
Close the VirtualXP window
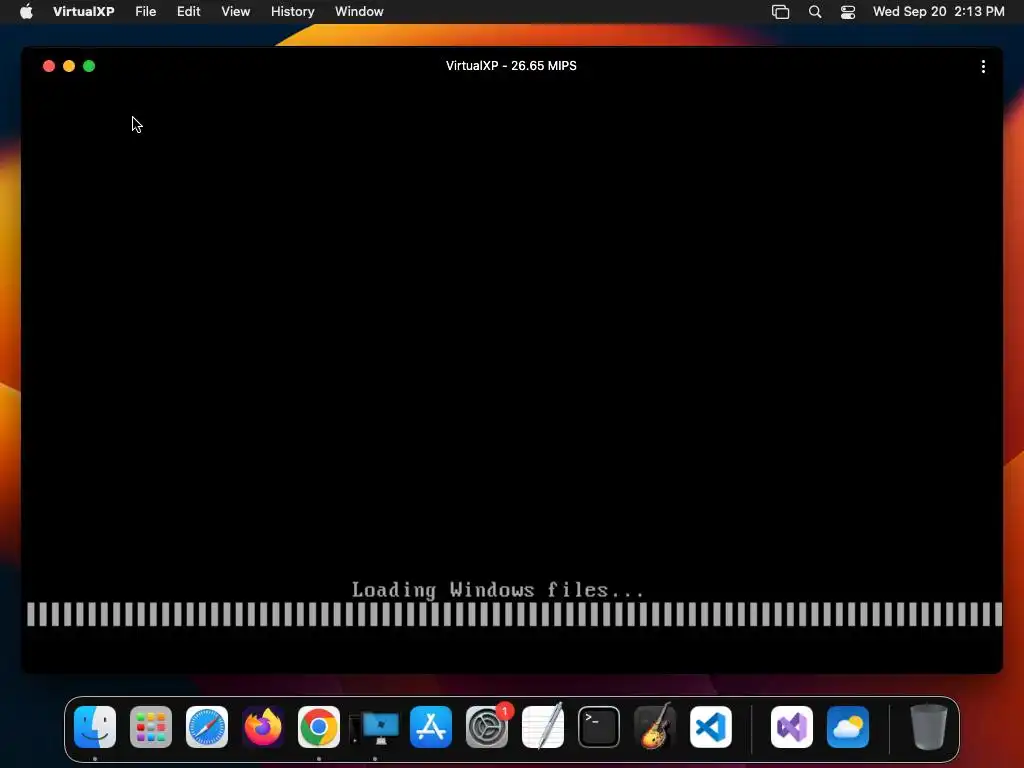click(x=49, y=66)
